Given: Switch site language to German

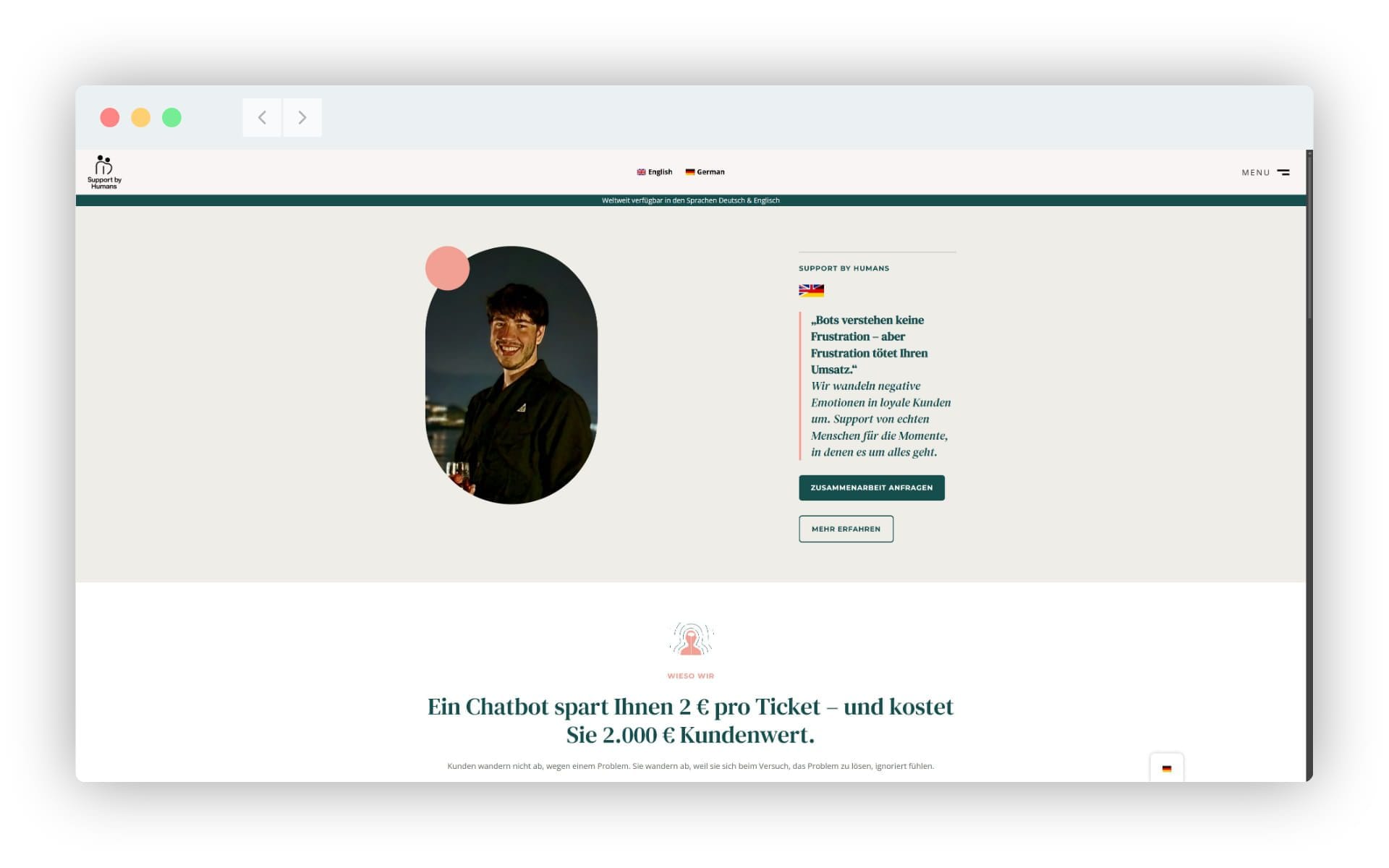Looking at the screenshot, I should coord(705,172).
